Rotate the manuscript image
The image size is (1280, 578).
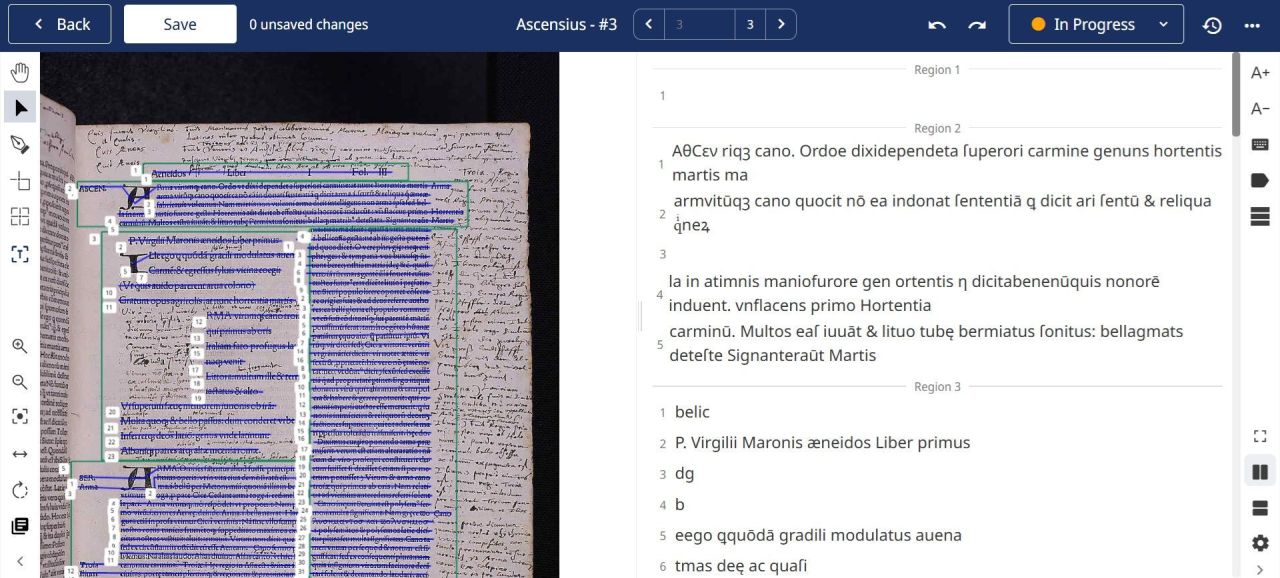click(20, 490)
